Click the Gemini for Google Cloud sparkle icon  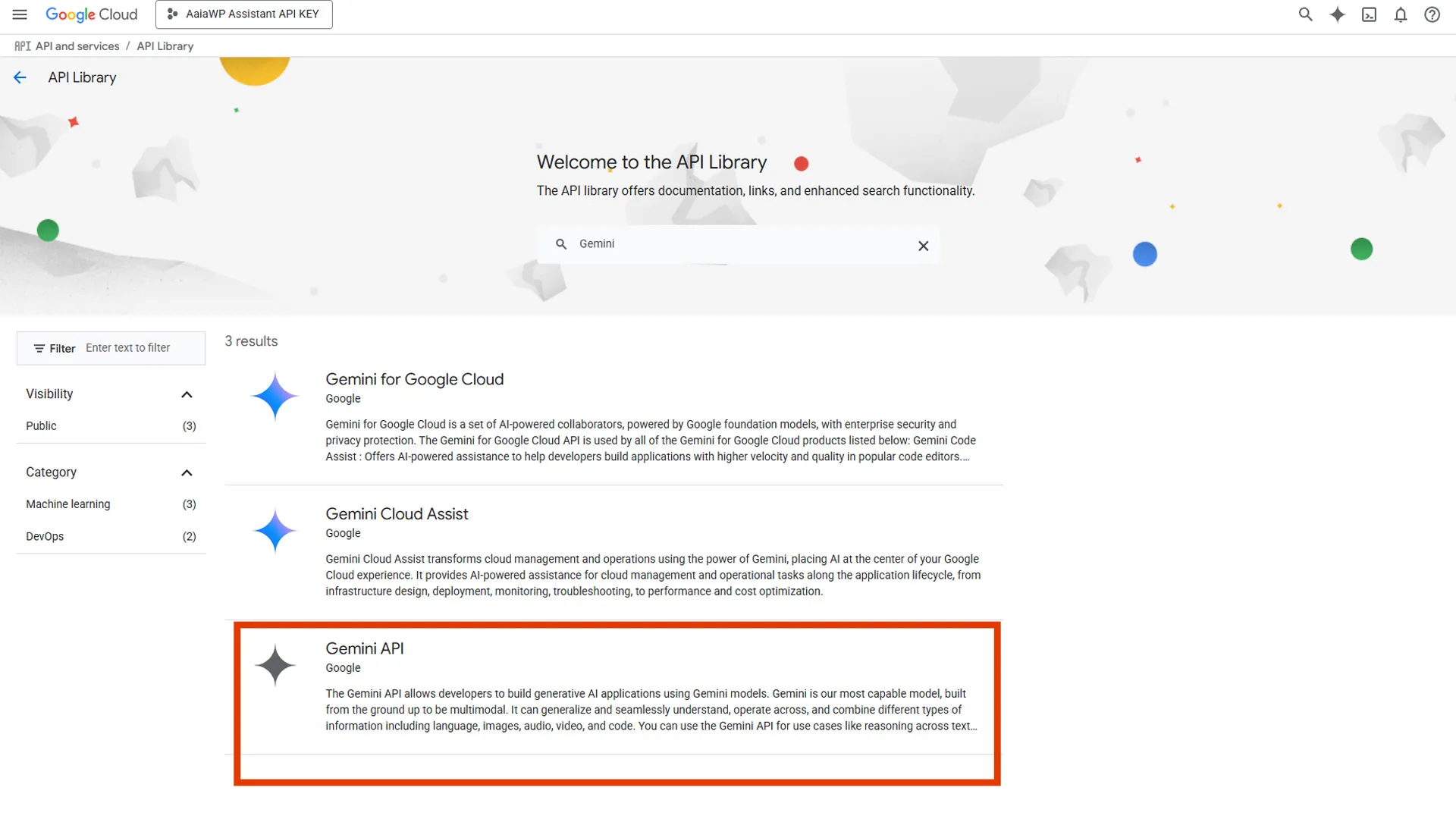[x=275, y=396]
